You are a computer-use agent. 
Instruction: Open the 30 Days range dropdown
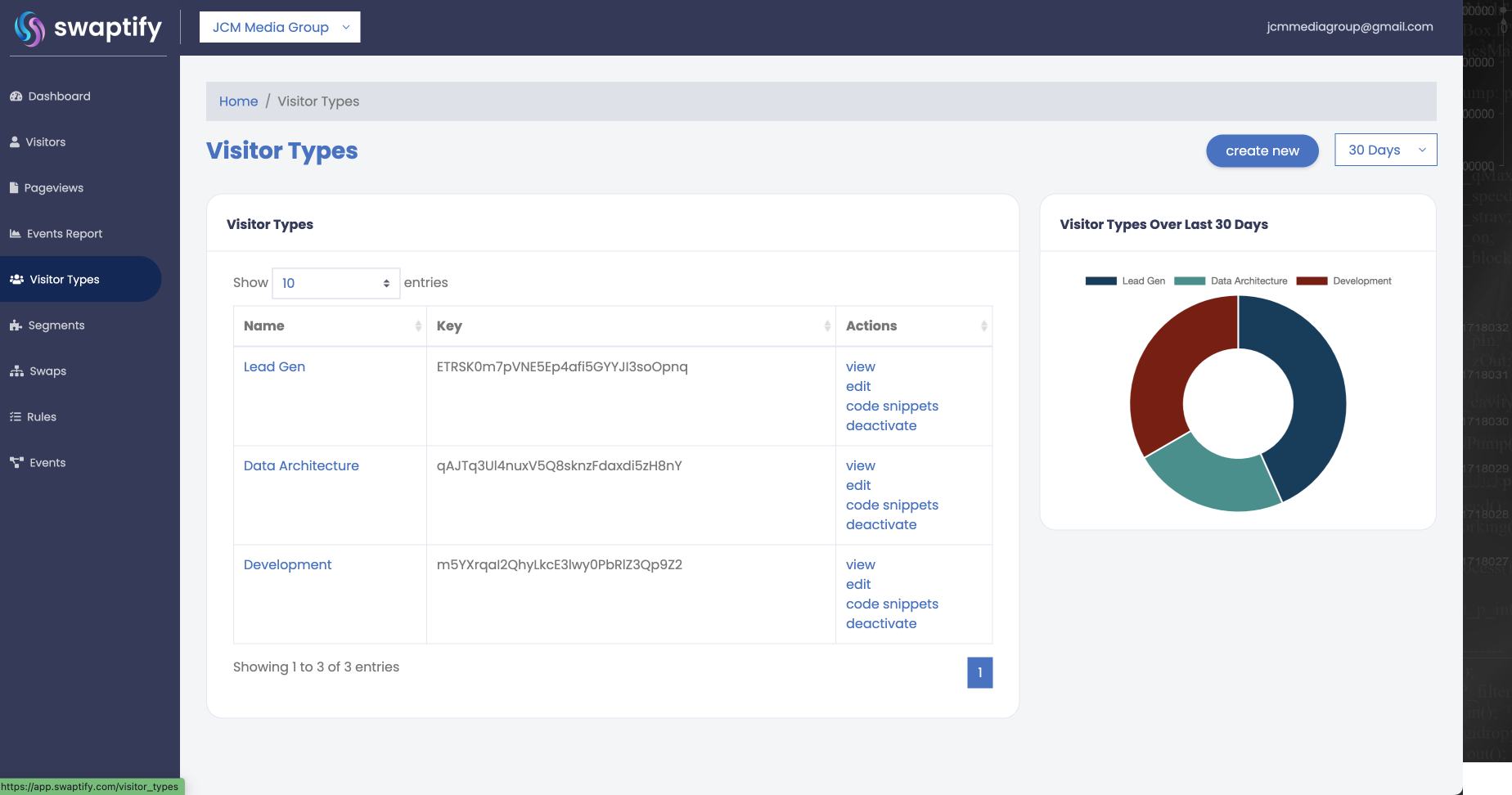click(1386, 150)
